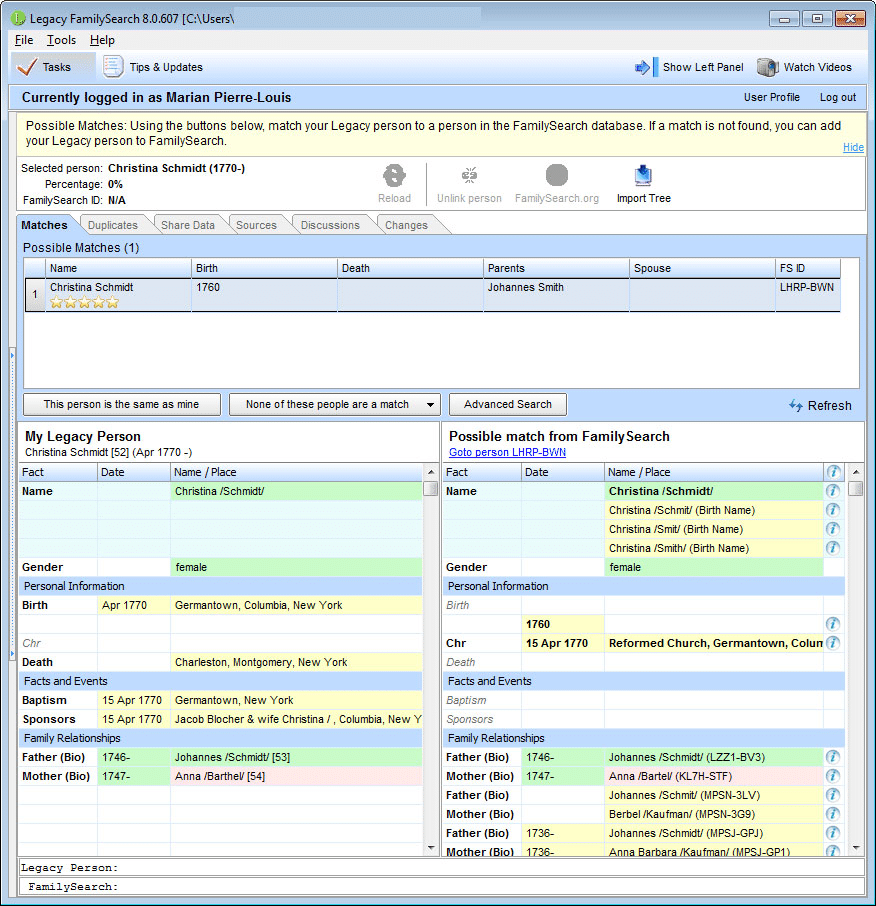
Task: Sort matches by the Name column header
Action: (118, 268)
